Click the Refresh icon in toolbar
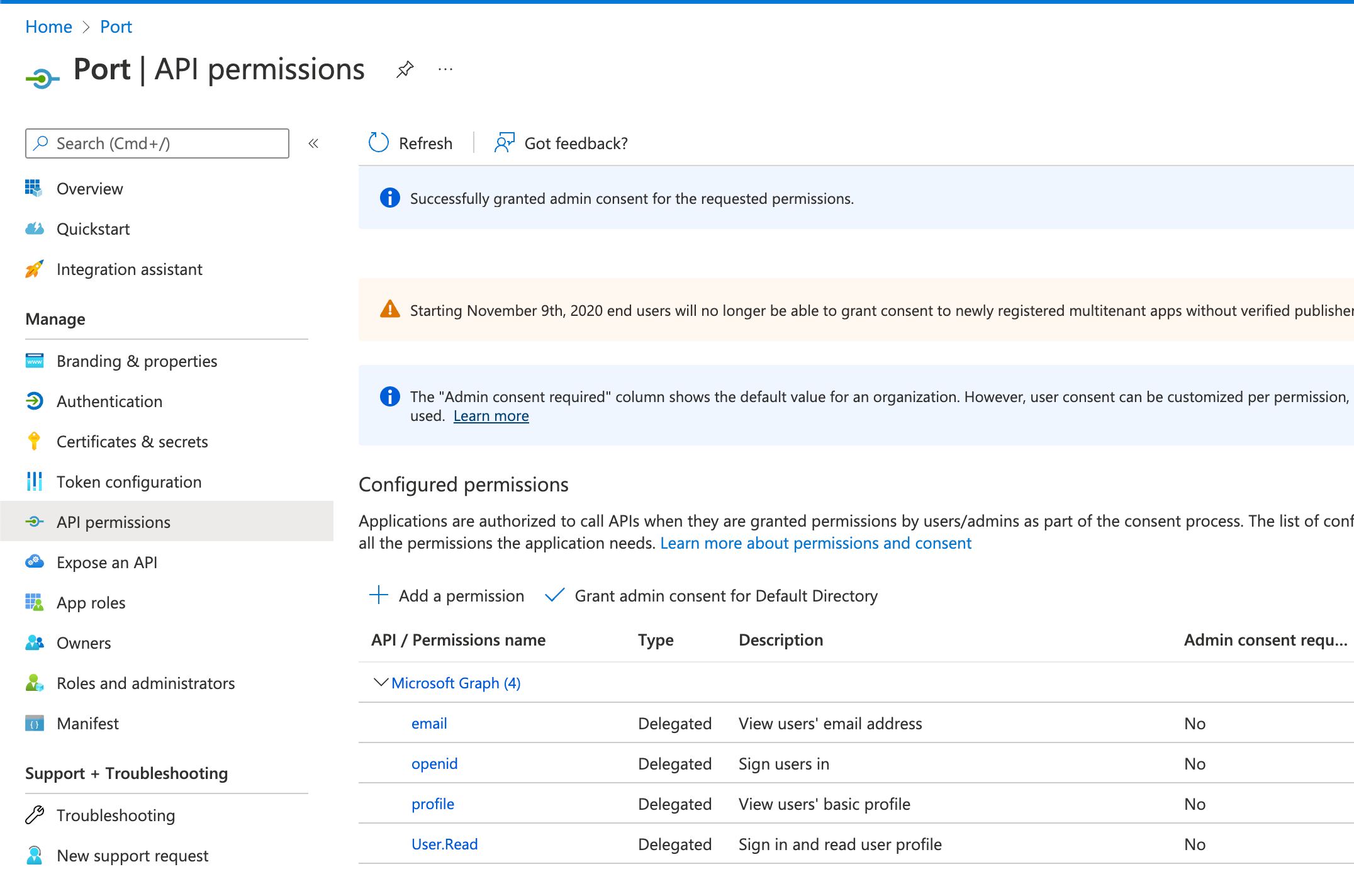1354x896 pixels. (x=379, y=143)
